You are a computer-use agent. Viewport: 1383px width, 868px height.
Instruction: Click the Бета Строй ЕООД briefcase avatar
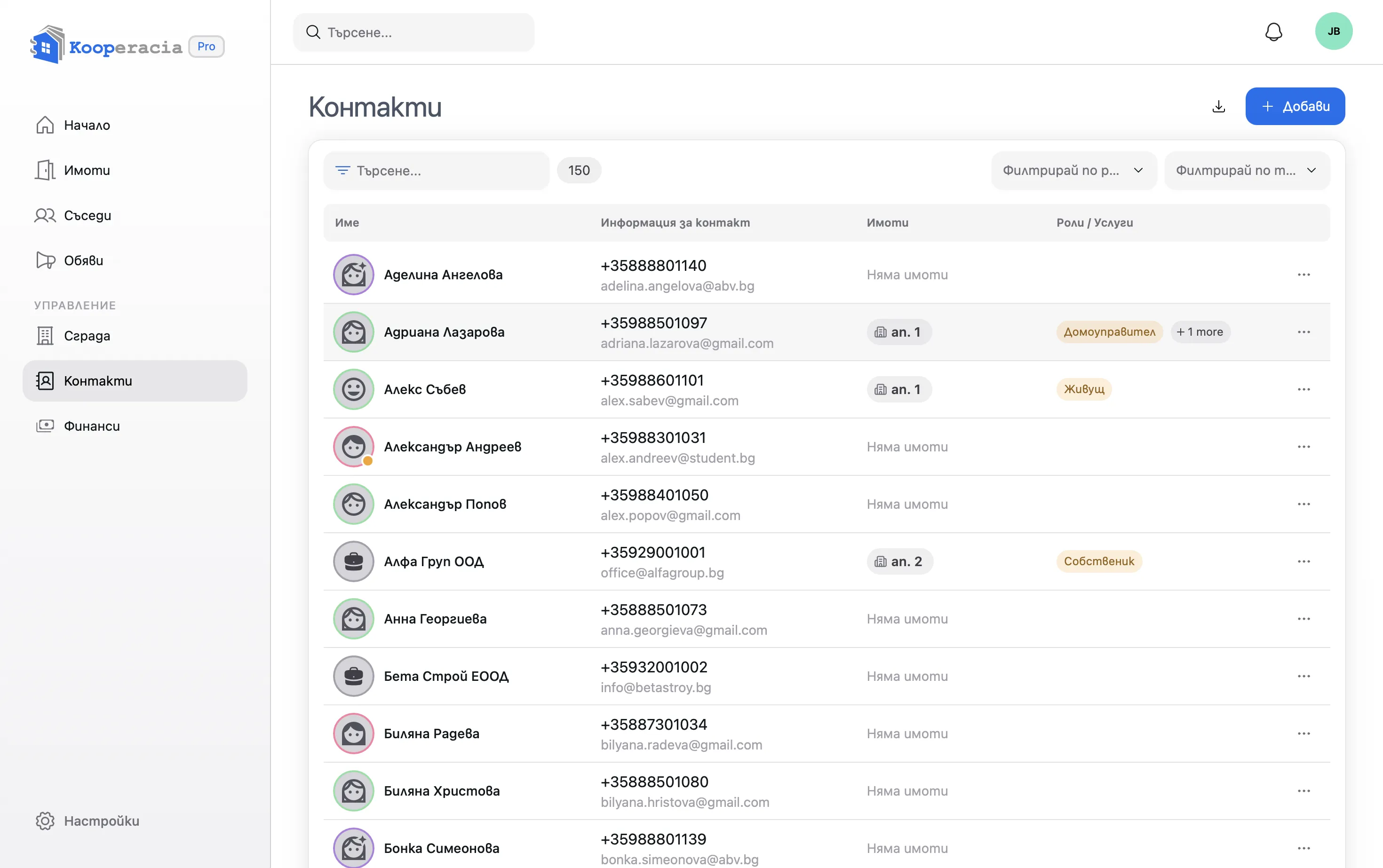(354, 676)
